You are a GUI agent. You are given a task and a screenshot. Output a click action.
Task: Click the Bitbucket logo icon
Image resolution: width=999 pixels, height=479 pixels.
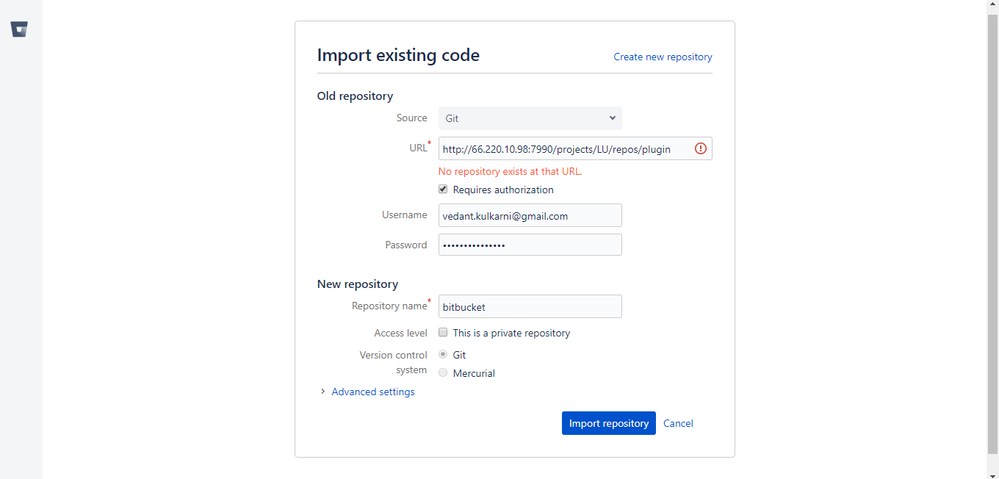[x=19, y=29]
